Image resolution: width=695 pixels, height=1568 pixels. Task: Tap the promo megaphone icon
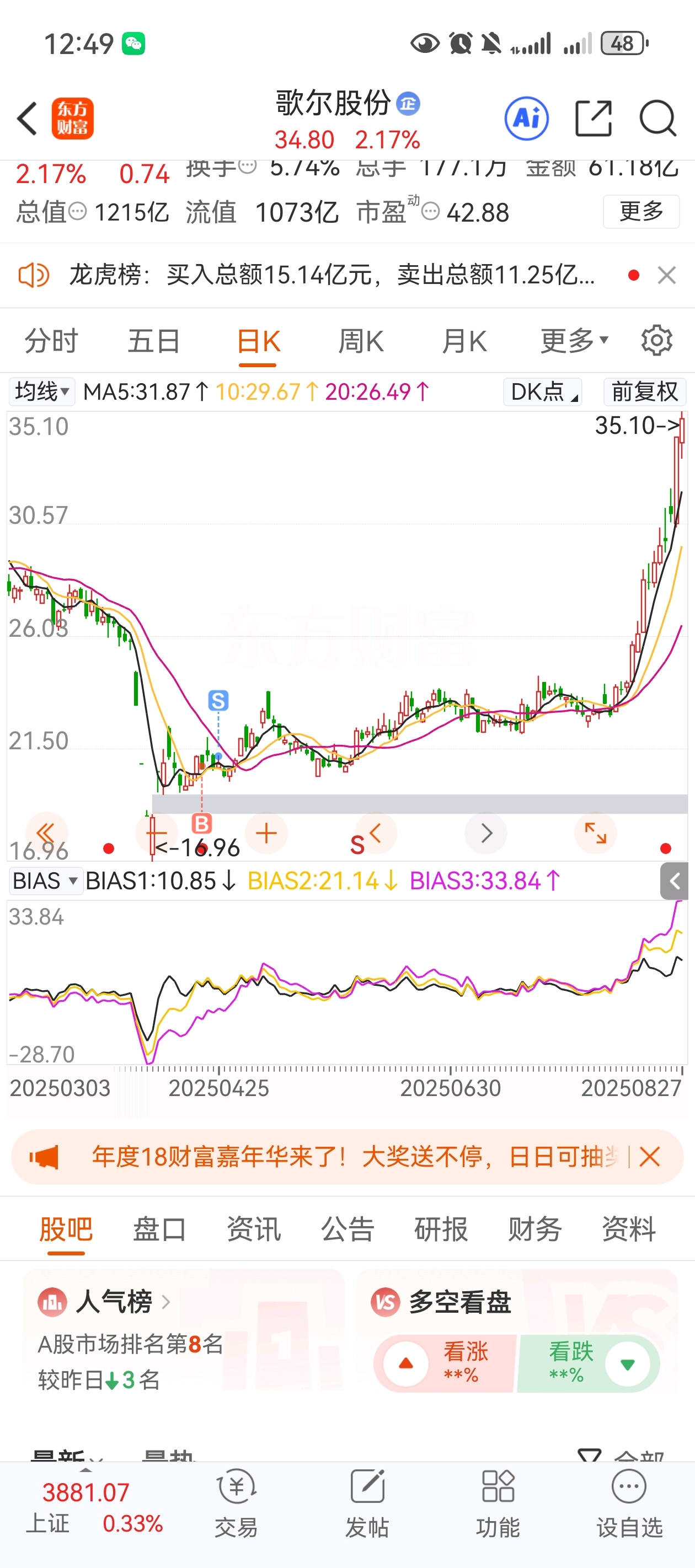click(44, 1157)
